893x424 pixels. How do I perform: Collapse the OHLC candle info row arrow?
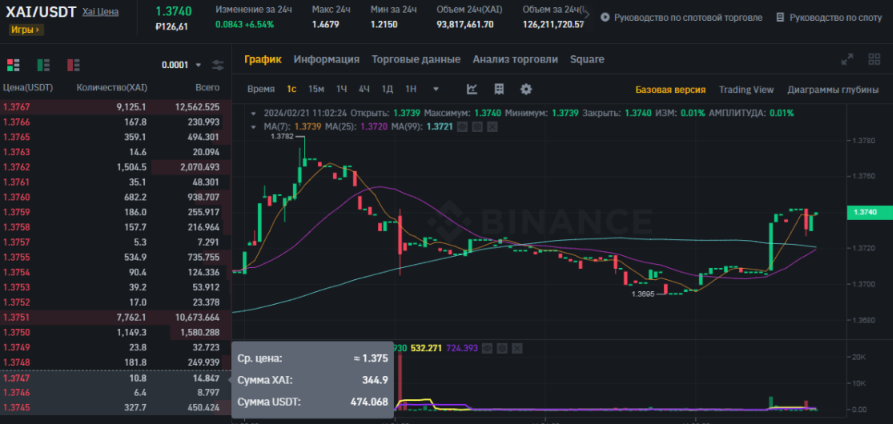click(x=253, y=113)
